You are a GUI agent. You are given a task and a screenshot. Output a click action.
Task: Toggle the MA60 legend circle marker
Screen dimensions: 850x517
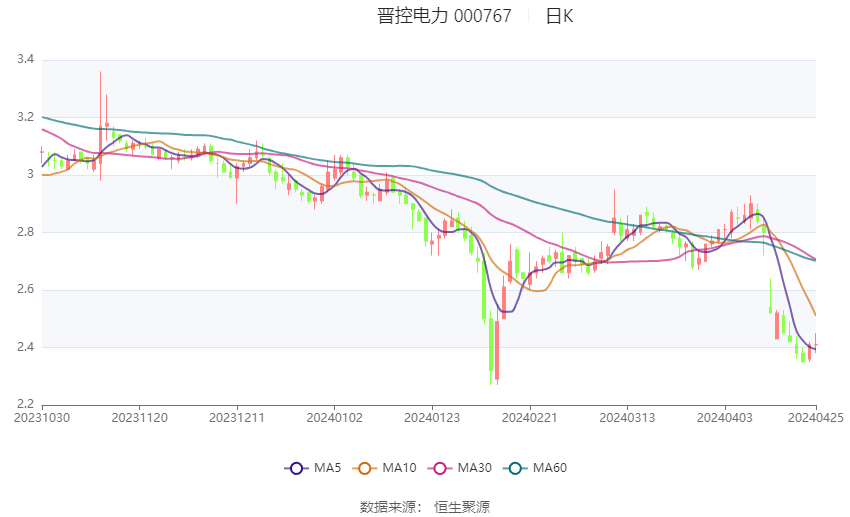coord(515,468)
